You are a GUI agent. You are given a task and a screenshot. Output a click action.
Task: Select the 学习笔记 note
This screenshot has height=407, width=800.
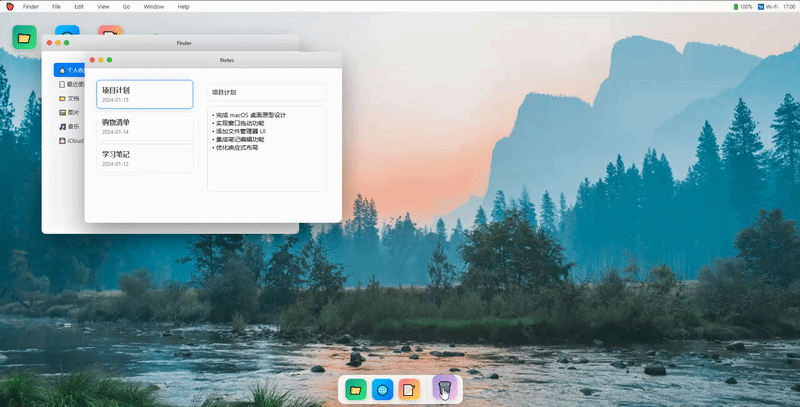coord(144,158)
